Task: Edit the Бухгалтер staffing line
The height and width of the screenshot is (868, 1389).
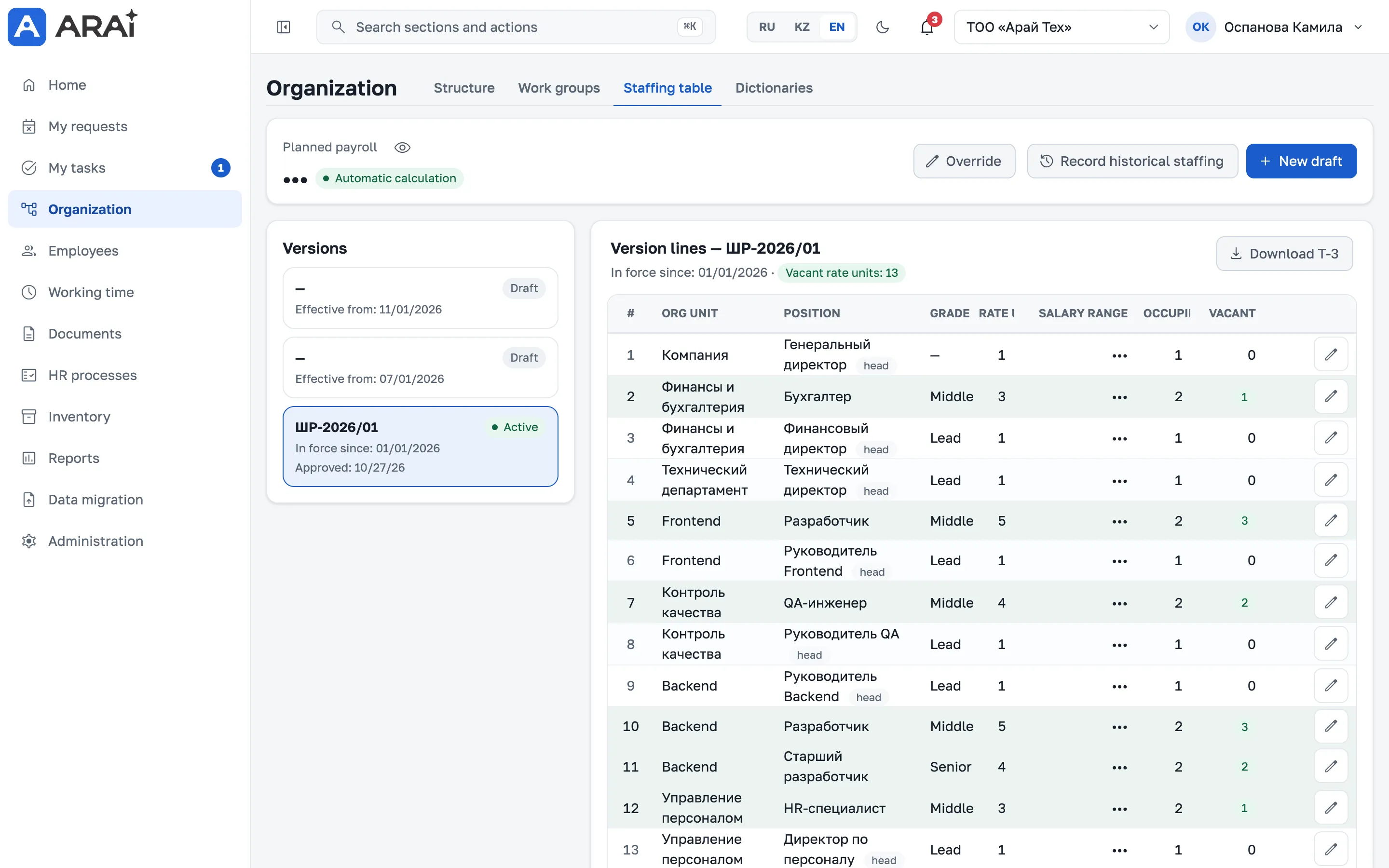Action: pyautogui.click(x=1331, y=397)
